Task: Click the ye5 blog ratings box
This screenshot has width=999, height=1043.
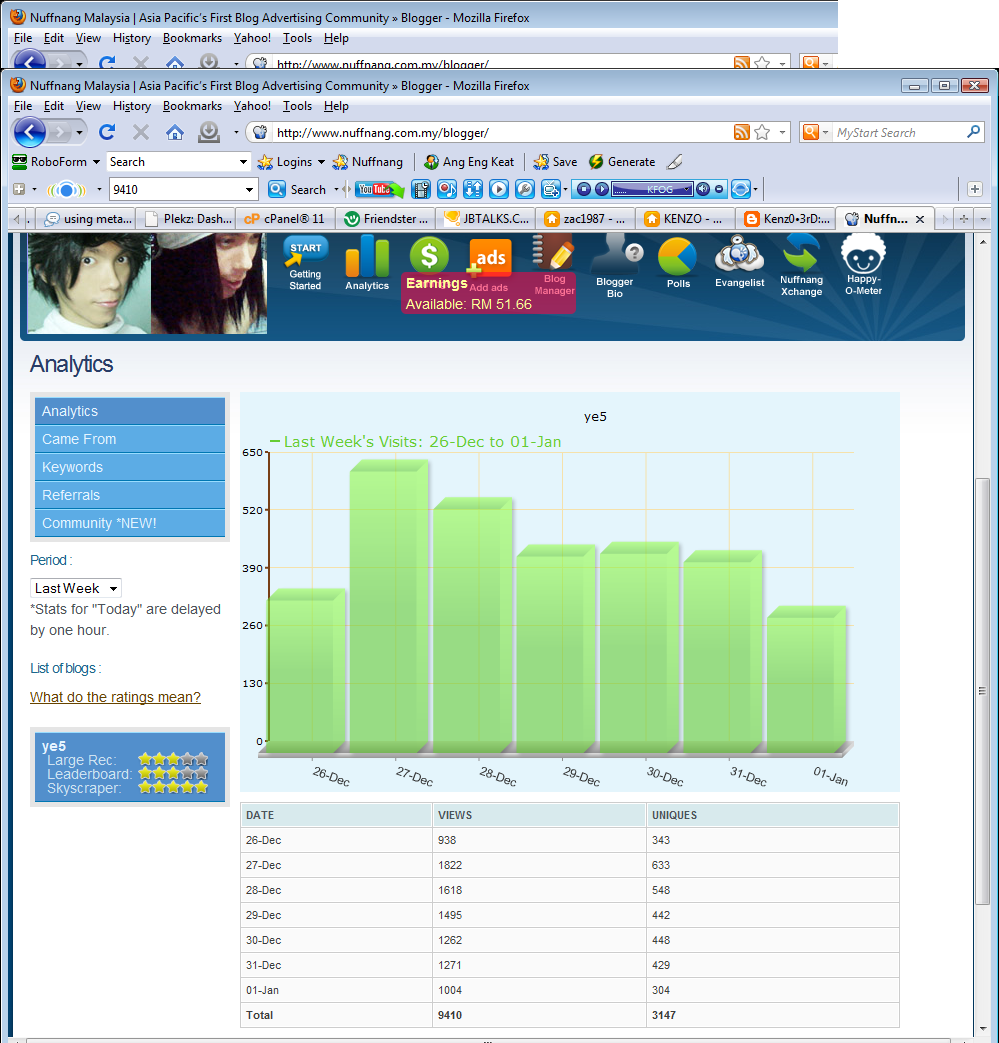Action: point(130,767)
